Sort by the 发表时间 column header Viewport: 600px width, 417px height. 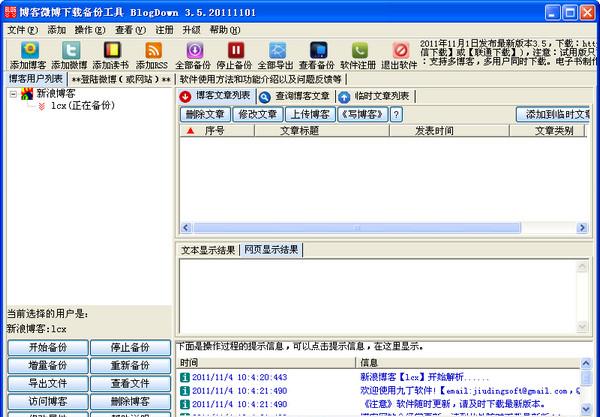pyautogui.click(x=449, y=131)
